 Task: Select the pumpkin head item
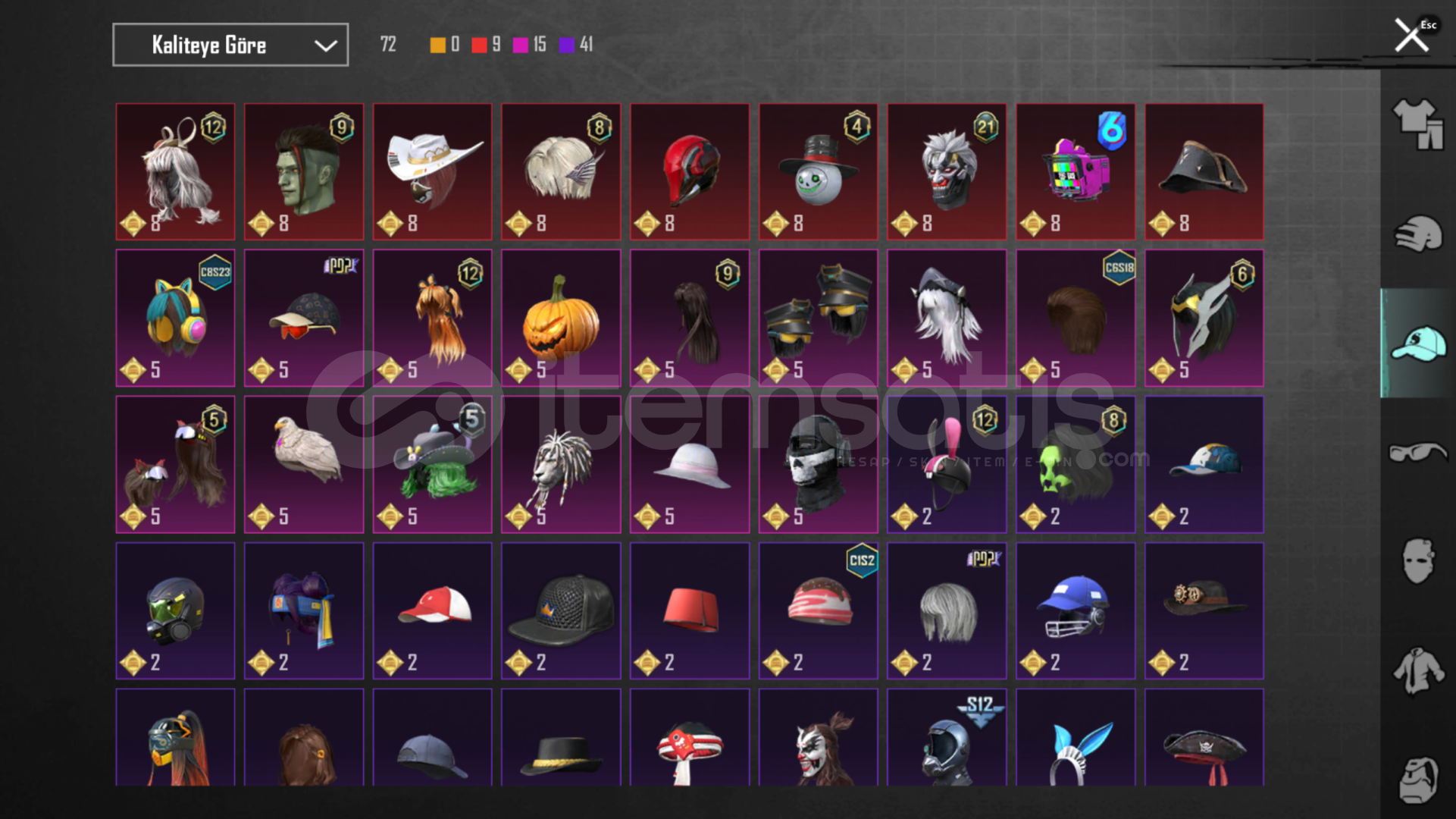pos(561,318)
